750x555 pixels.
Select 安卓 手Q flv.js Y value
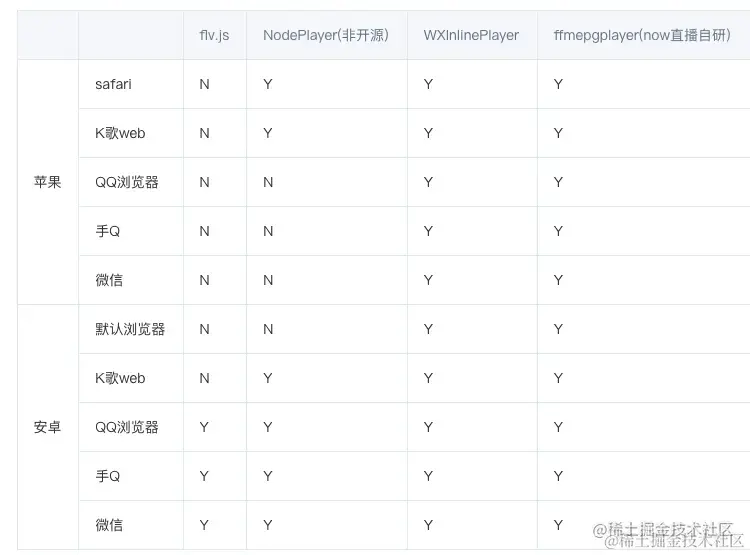[204, 476]
